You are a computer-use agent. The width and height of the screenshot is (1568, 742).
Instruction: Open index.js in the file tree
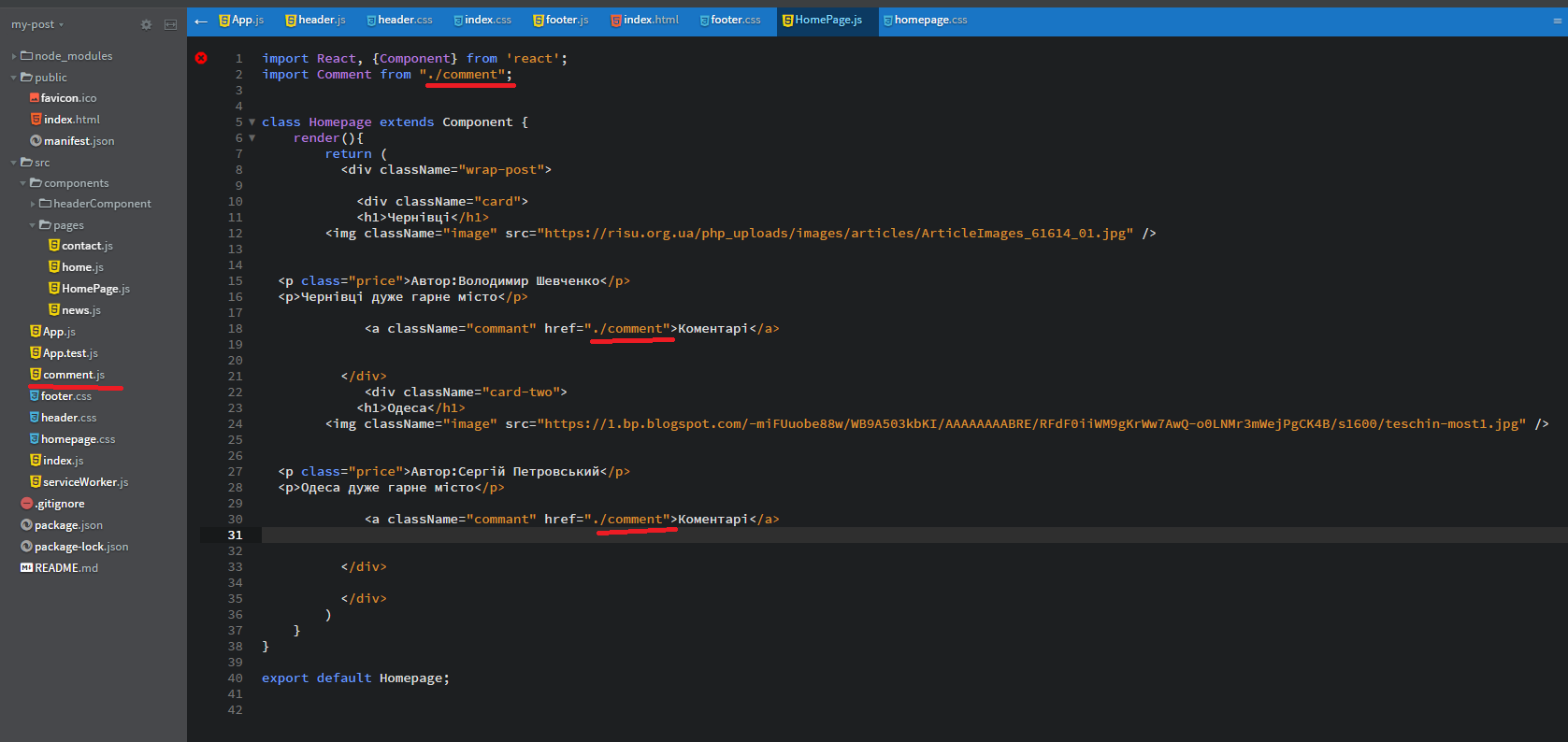point(64,461)
